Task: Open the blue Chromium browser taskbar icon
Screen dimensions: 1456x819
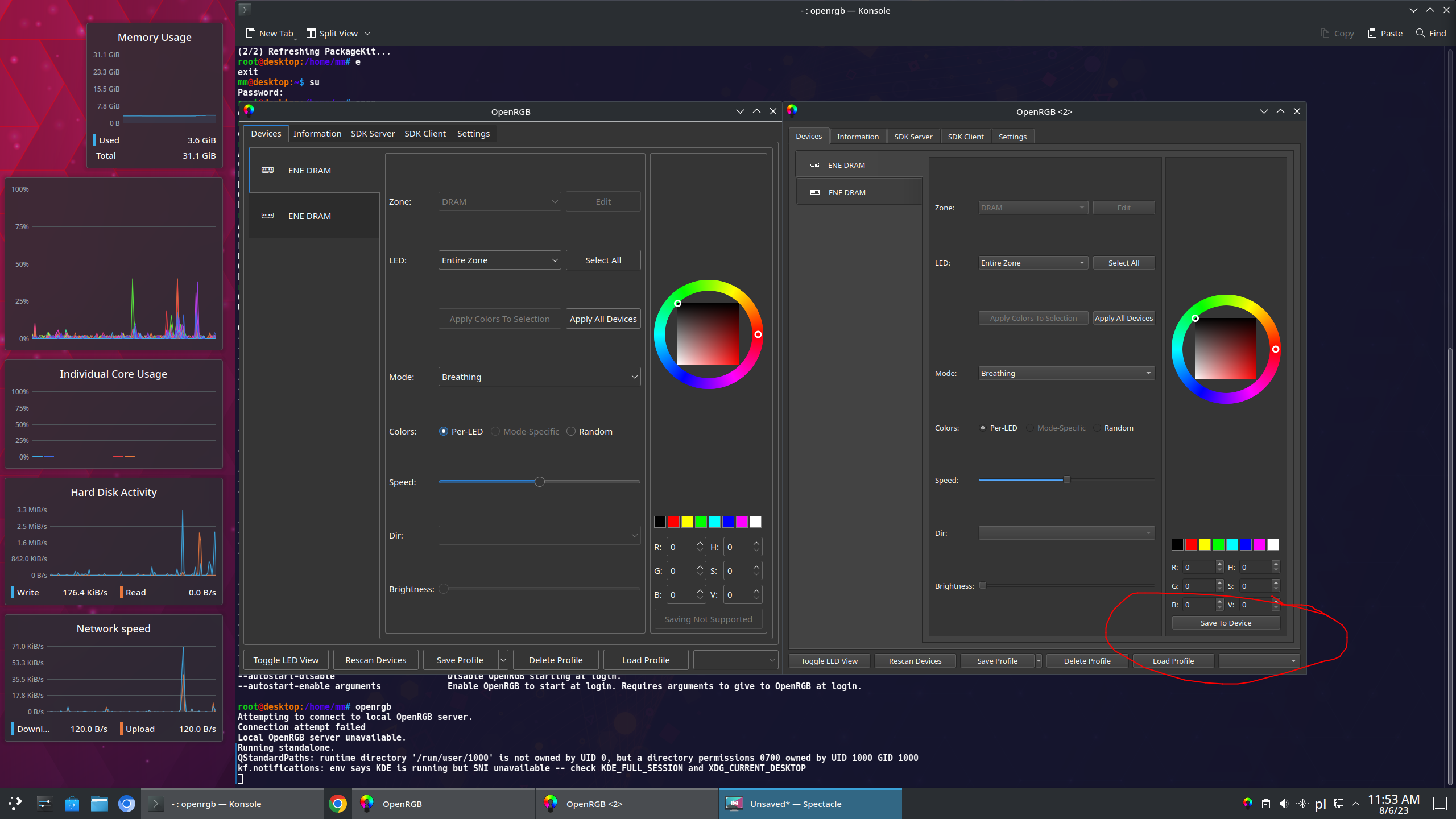Action: tap(127, 804)
